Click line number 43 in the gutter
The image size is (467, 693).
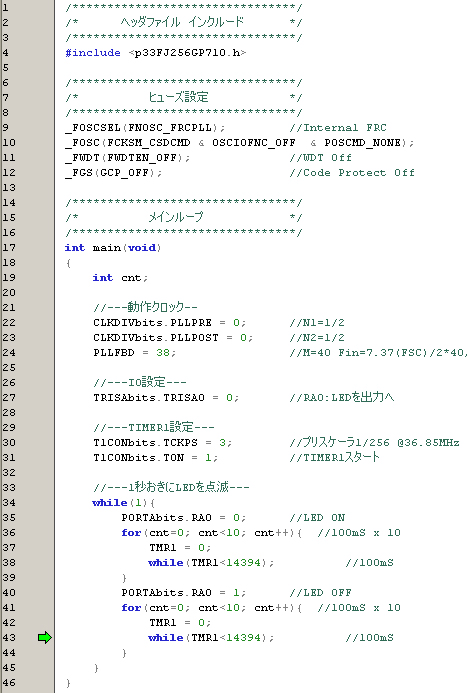pyautogui.click(x=9, y=637)
